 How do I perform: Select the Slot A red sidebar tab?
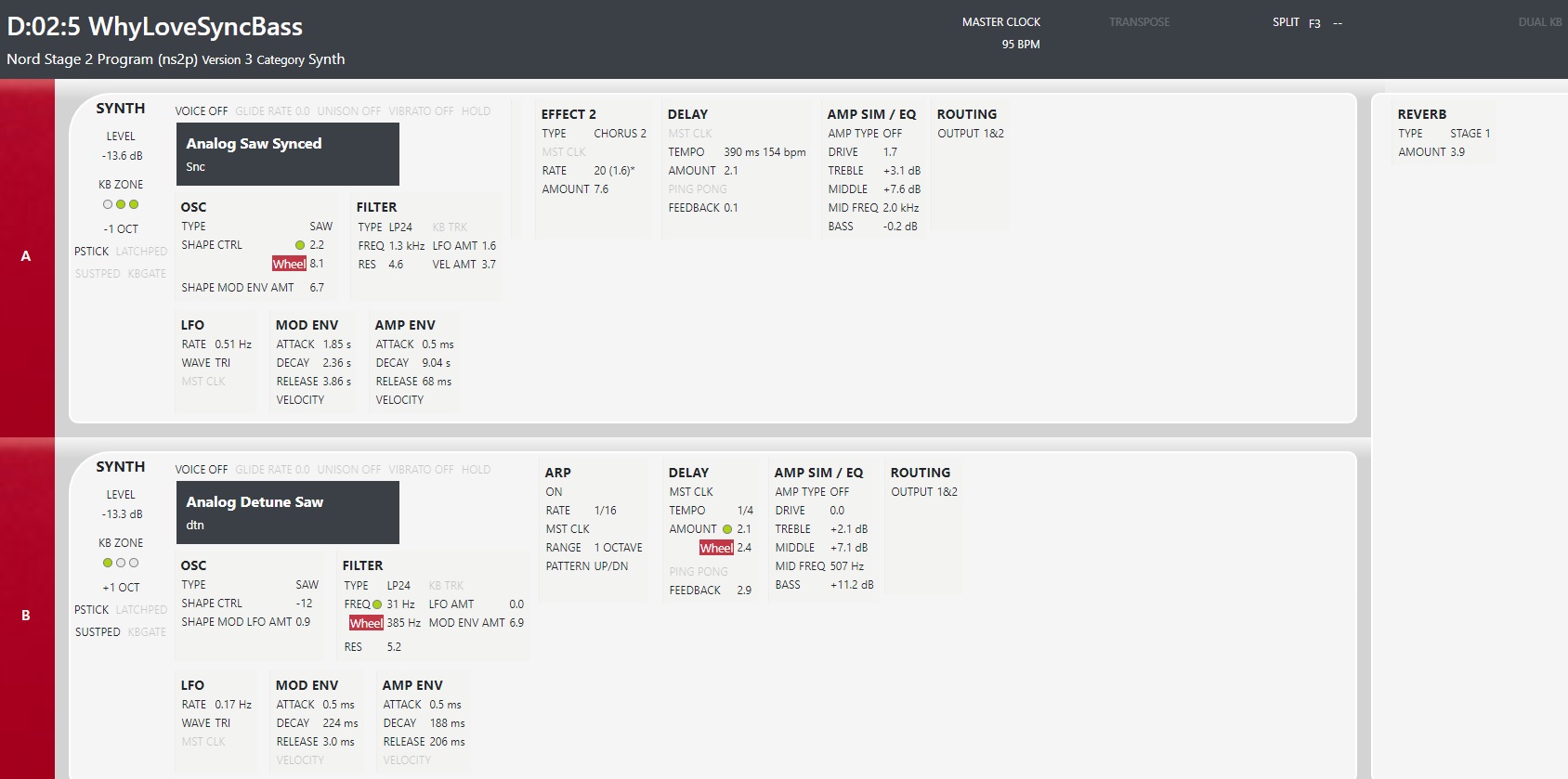click(x=27, y=256)
